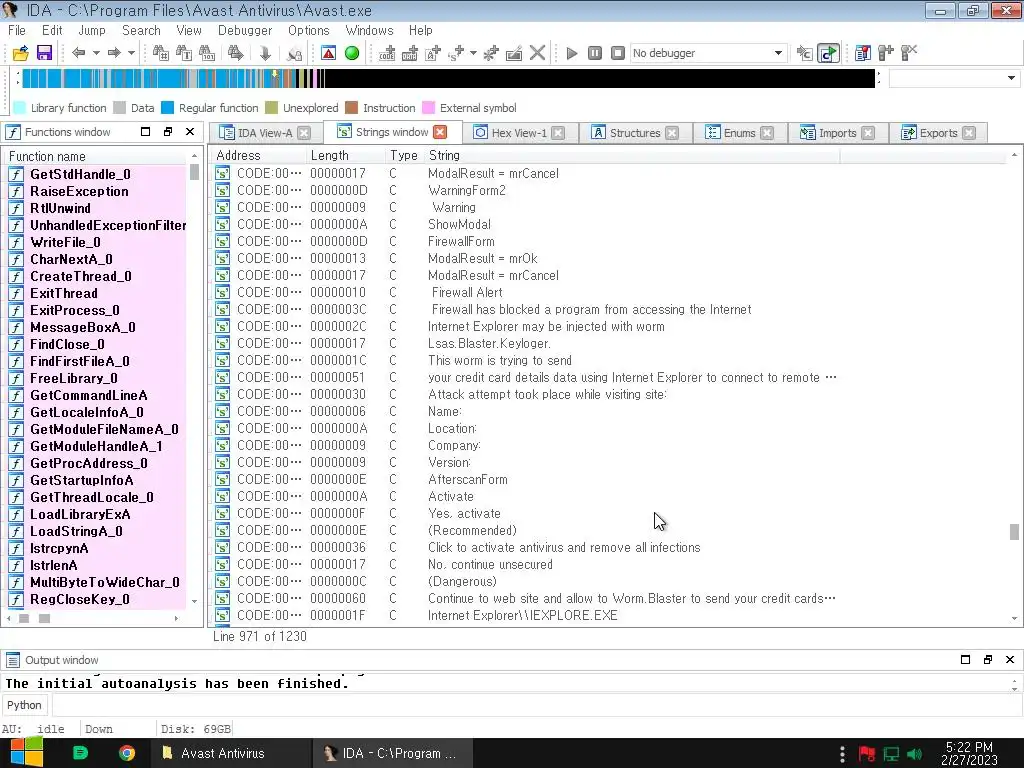Open file using the folder icon
This screenshot has width=1024, height=768.
pyautogui.click(x=21, y=53)
